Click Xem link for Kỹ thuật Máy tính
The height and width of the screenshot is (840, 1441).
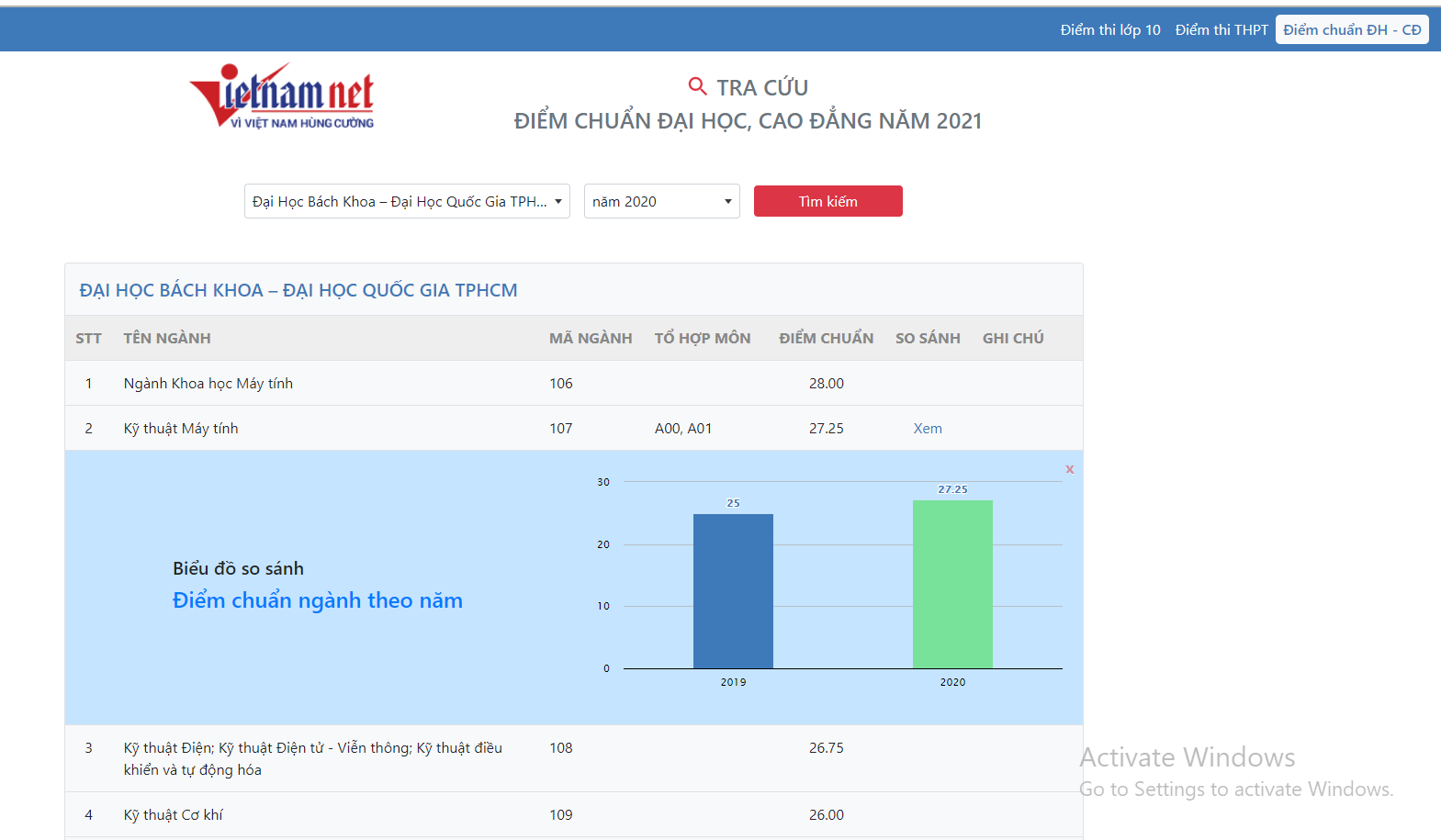point(927,429)
